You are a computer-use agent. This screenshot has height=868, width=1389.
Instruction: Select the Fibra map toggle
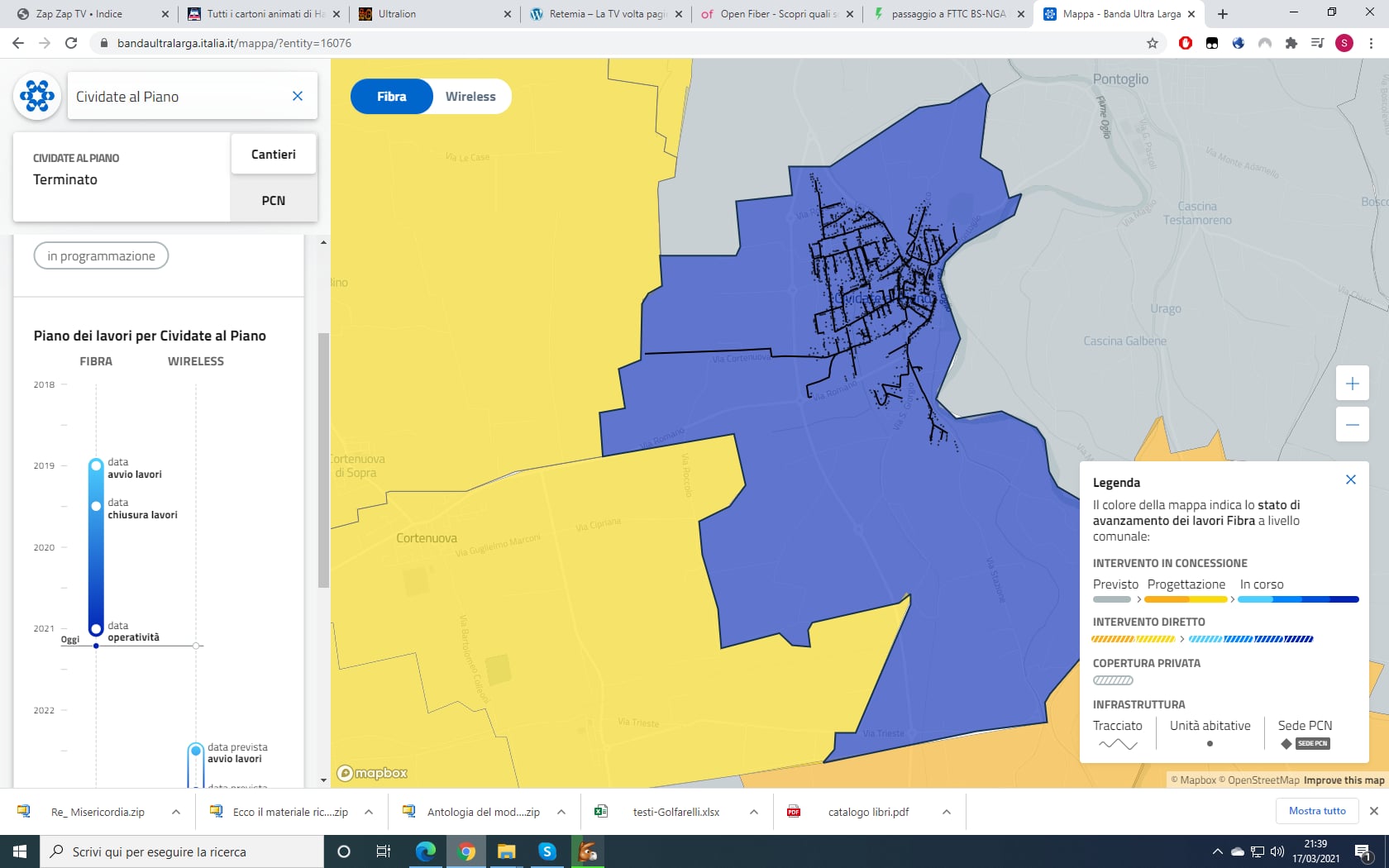tap(391, 97)
